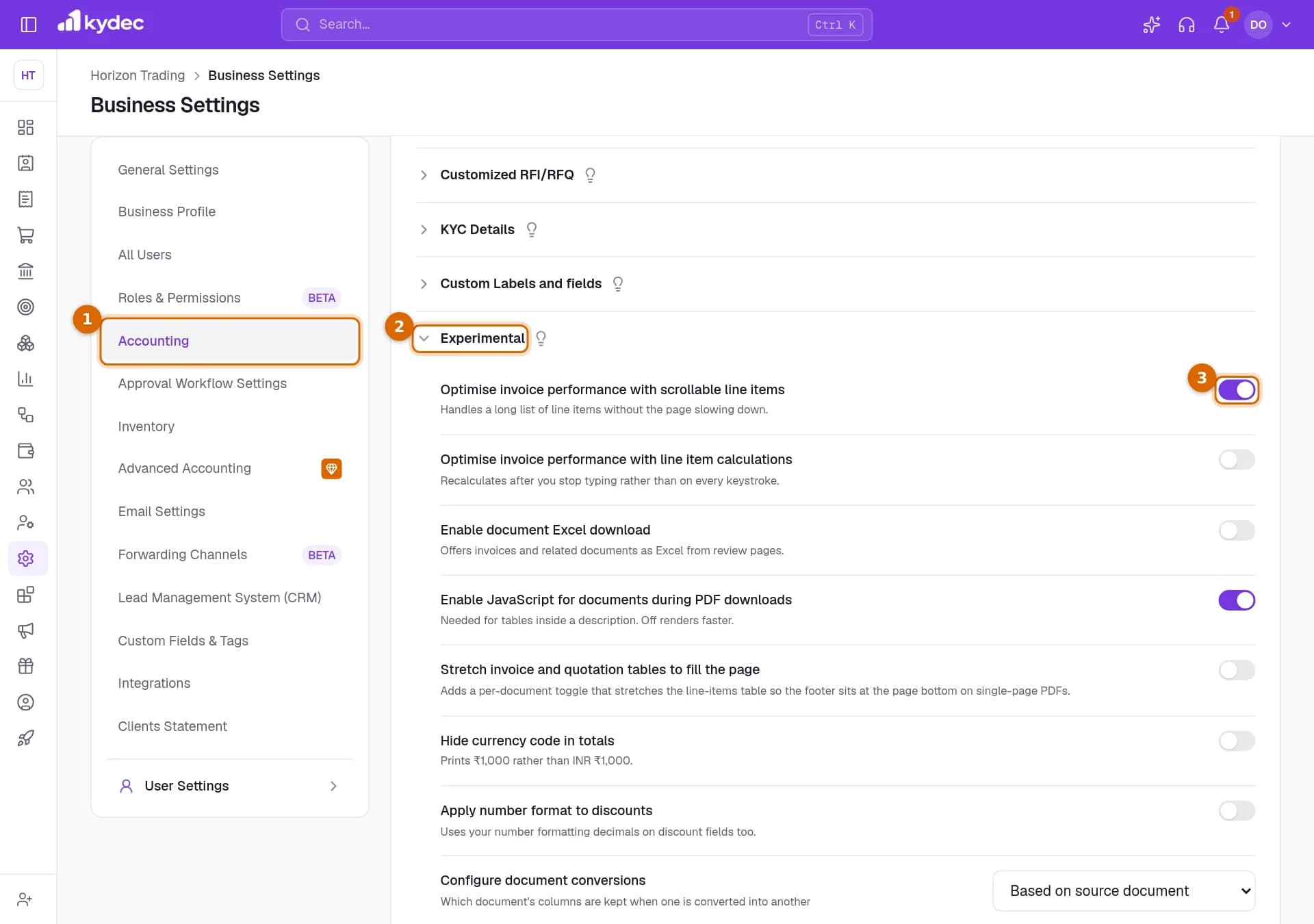Toggle off scrollable line items optimisation
This screenshot has width=1314, height=924.
[x=1237, y=390]
